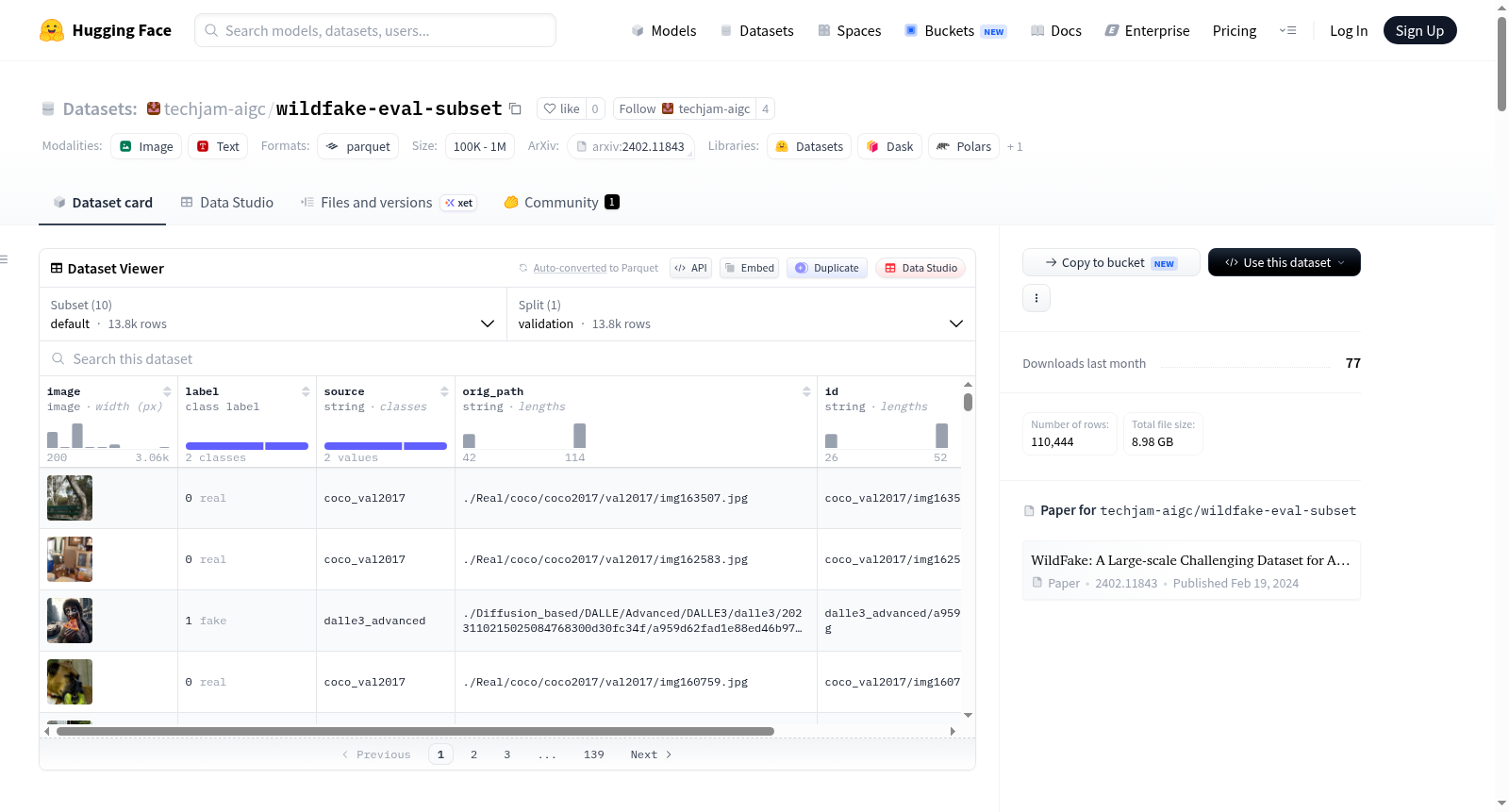The width and height of the screenshot is (1509, 812).
Task: Go to Spaces in the top navigation
Action: coord(849,31)
